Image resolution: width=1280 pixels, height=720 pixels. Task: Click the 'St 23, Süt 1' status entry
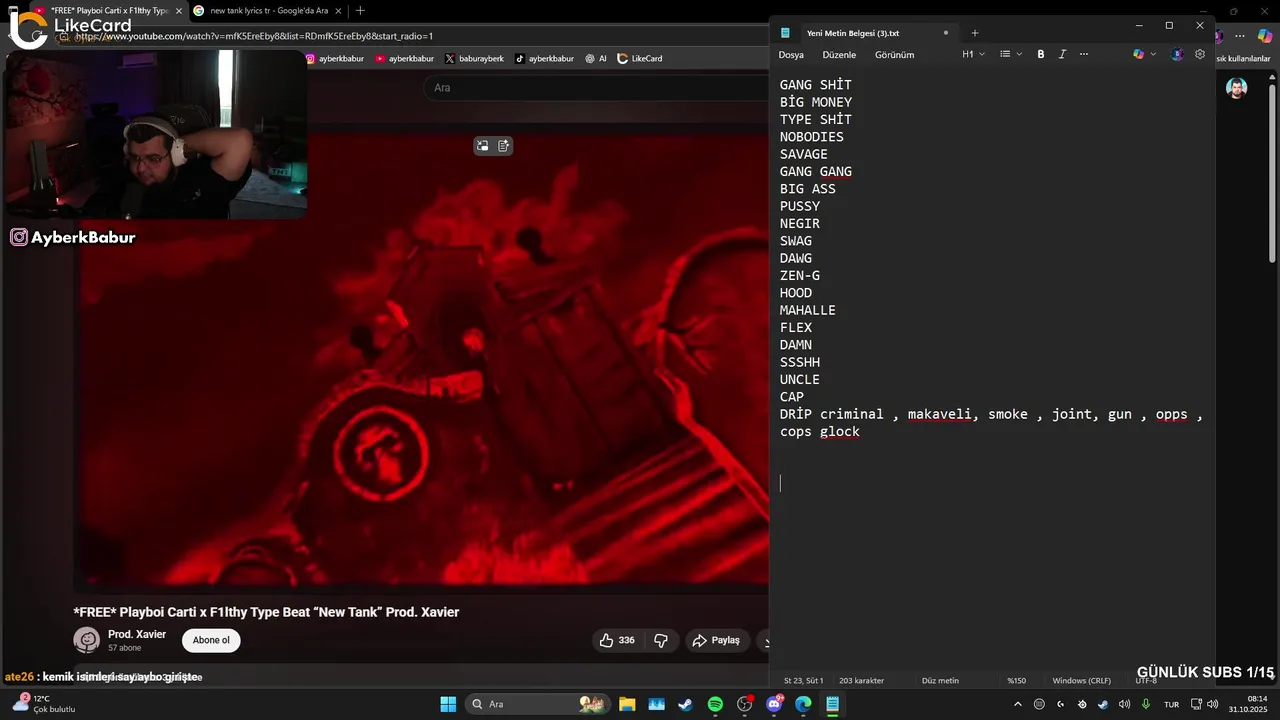click(x=803, y=680)
